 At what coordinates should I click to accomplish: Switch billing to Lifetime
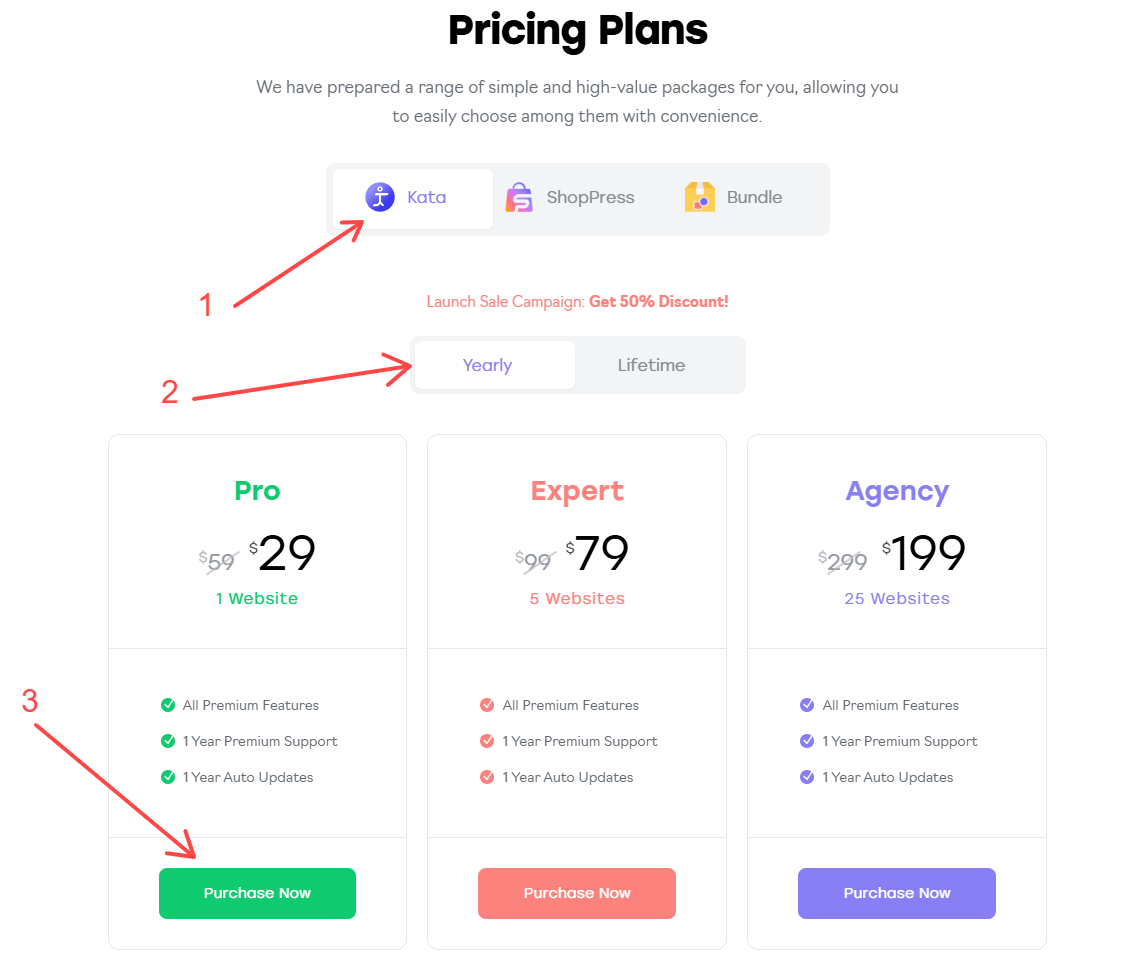[x=651, y=365]
